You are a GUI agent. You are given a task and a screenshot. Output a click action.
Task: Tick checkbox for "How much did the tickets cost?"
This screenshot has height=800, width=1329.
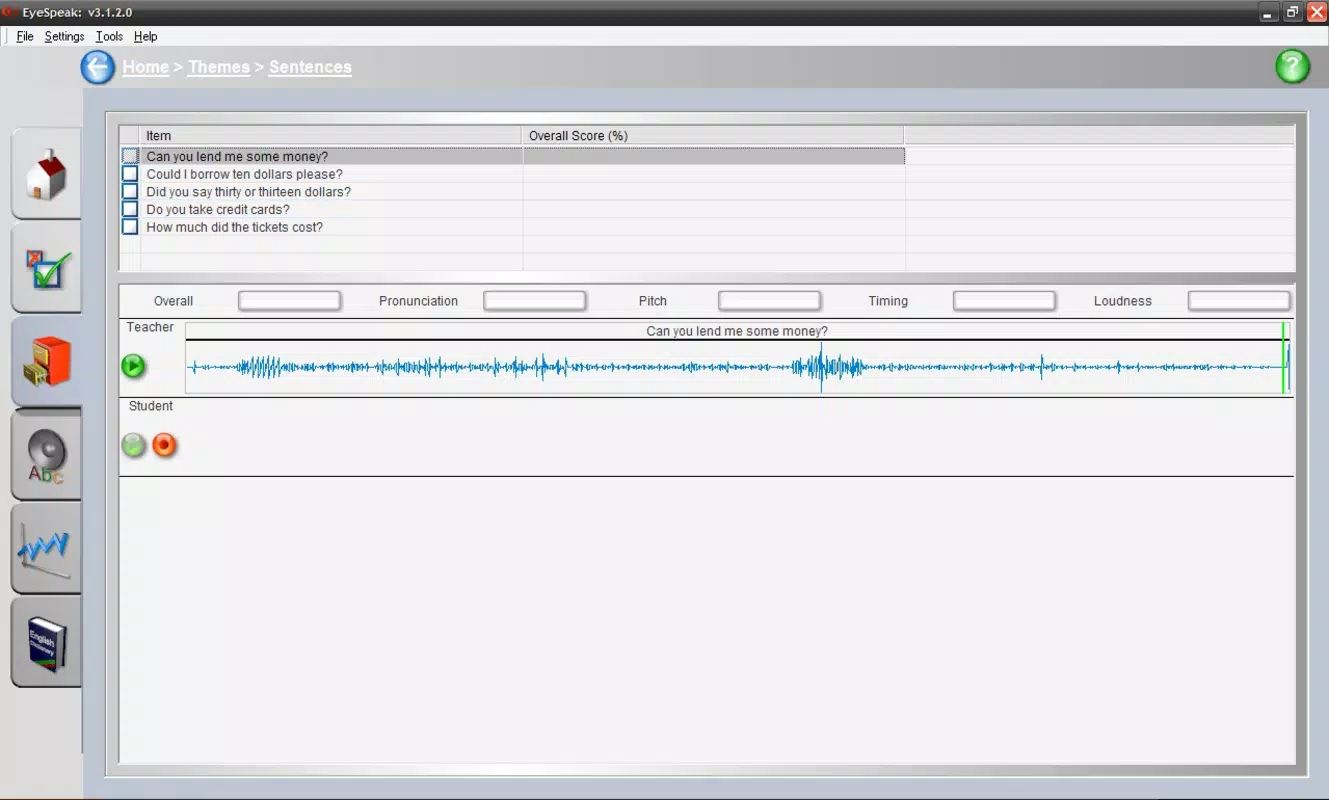(x=130, y=227)
